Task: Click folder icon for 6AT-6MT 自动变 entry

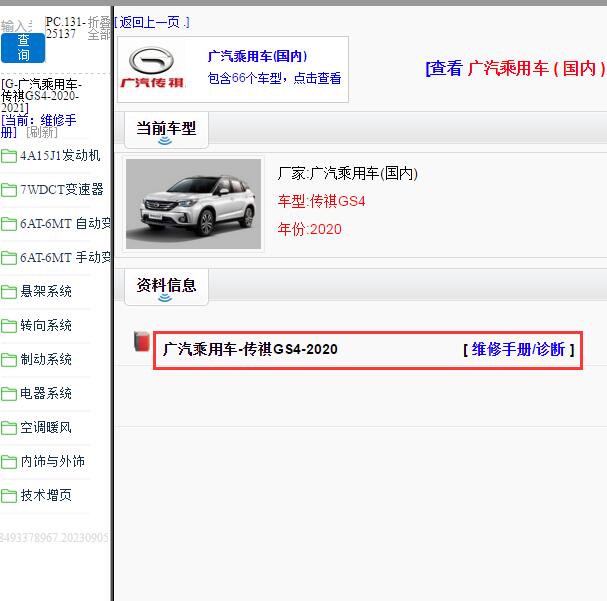Action: click(9, 224)
